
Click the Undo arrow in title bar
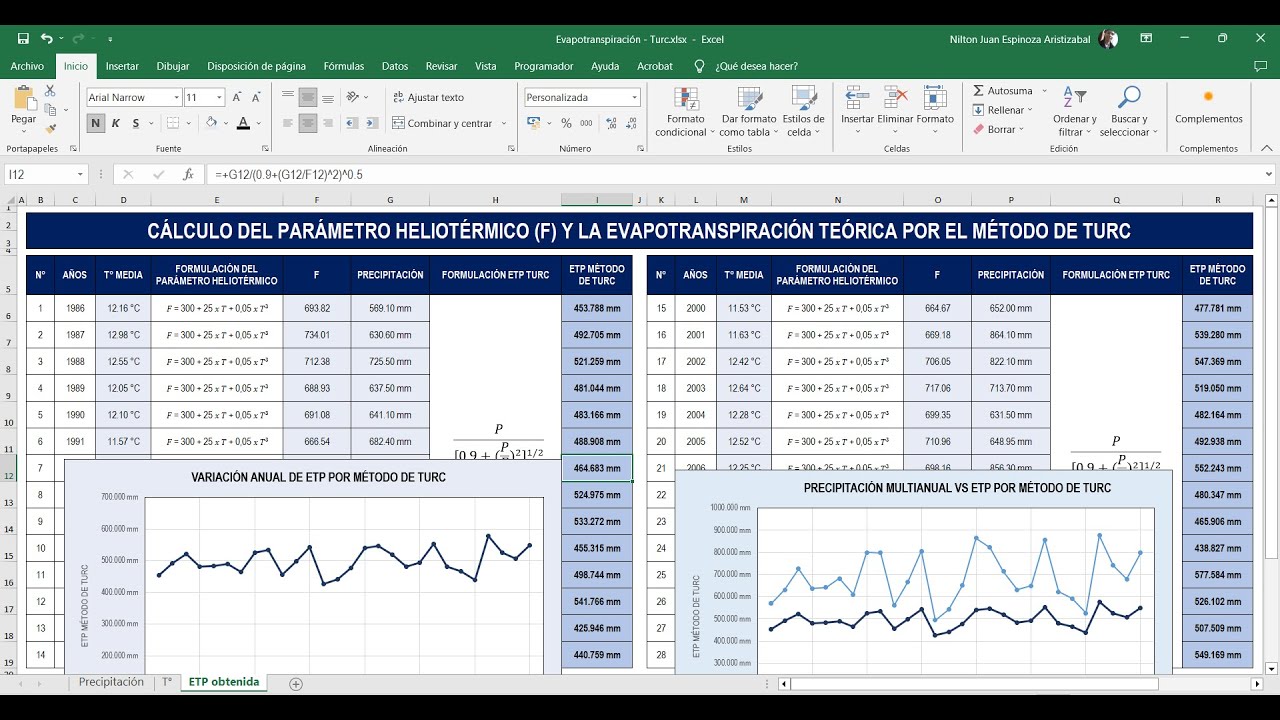(45, 39)
